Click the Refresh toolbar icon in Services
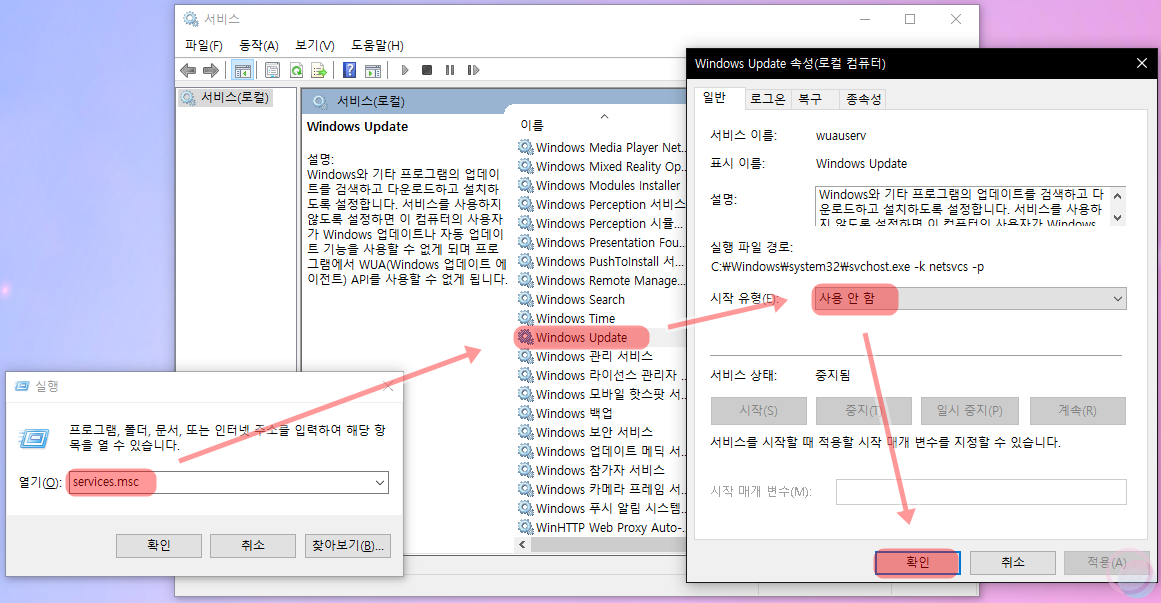 coord(296,70)
